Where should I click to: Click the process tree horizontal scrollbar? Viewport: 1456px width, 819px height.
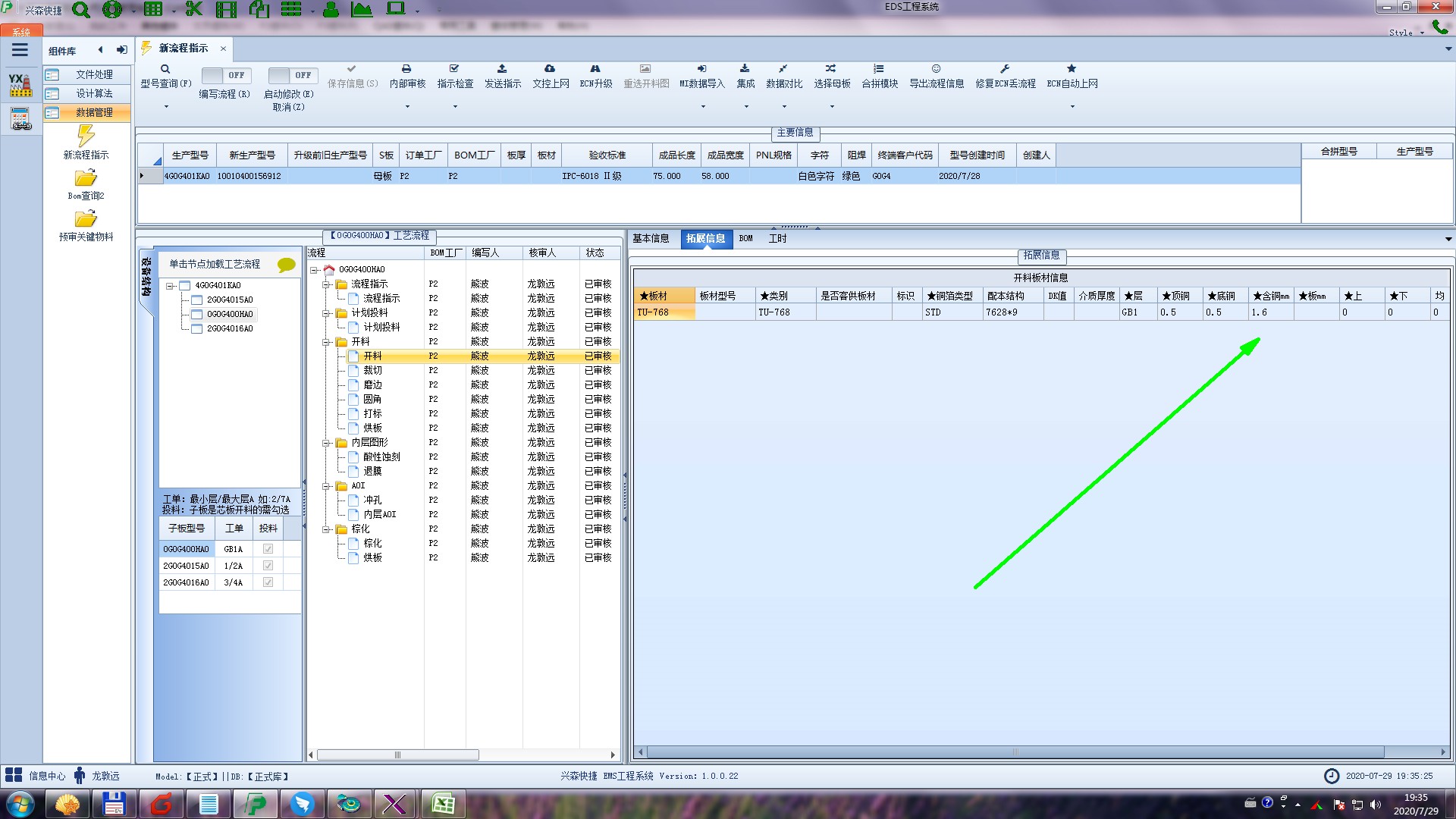pos(397,755)
